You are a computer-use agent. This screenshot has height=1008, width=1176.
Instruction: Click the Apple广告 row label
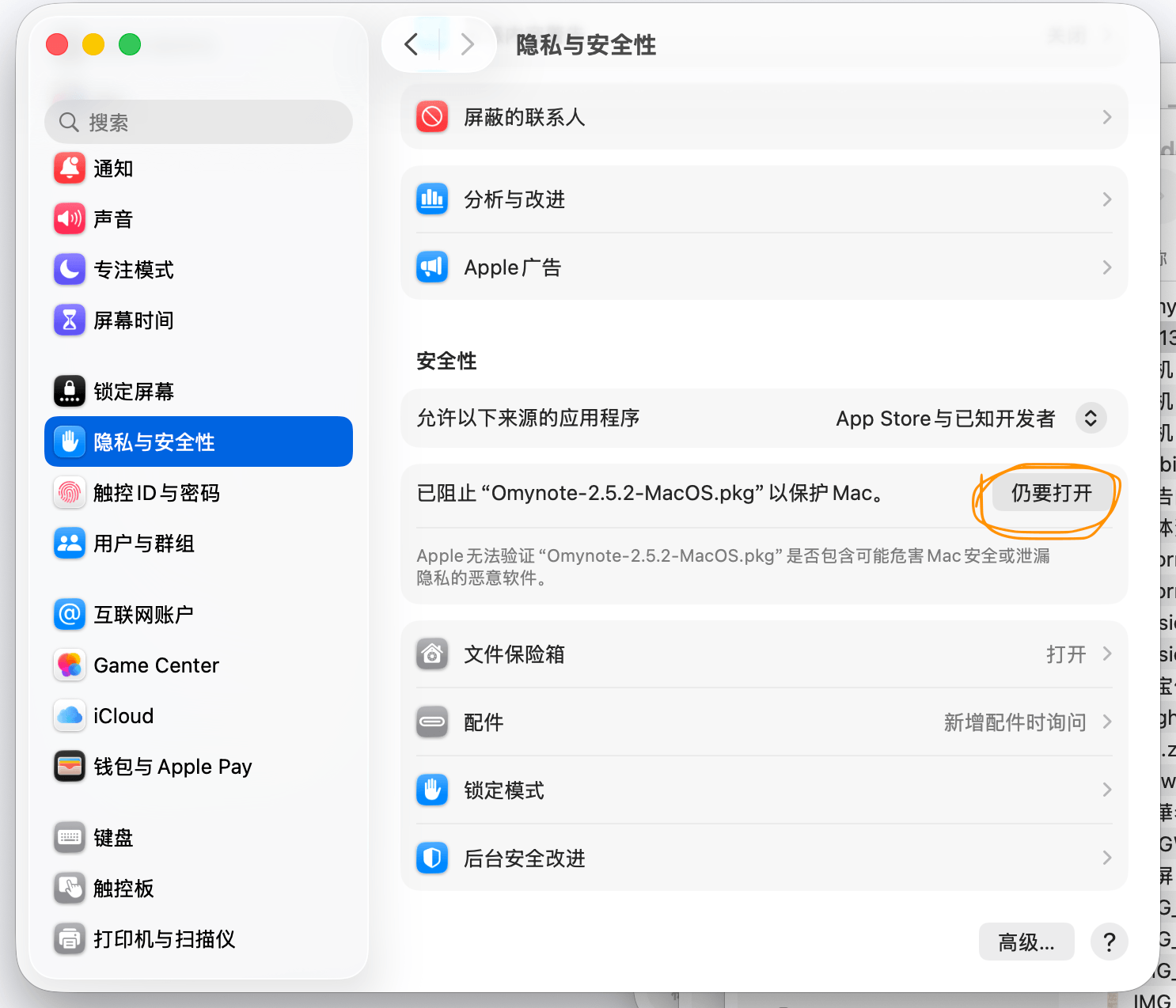[513, 267]
